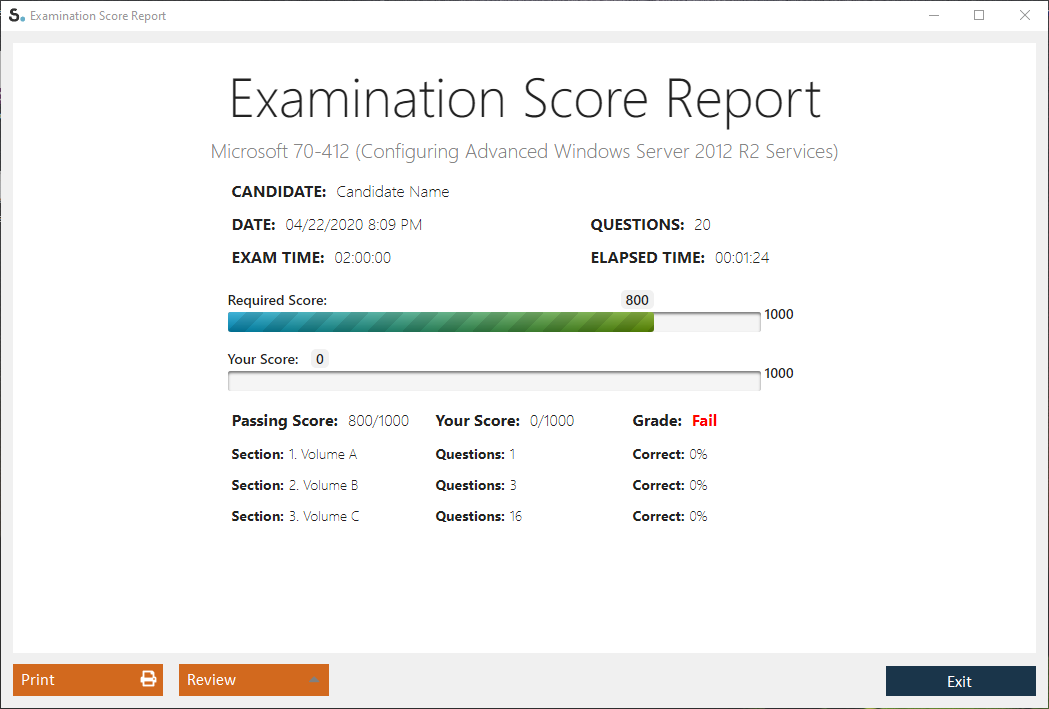This screenshot has height=709, width=1049.
Task: Expand the Review dropdown arrow
Action: point(314,681)
